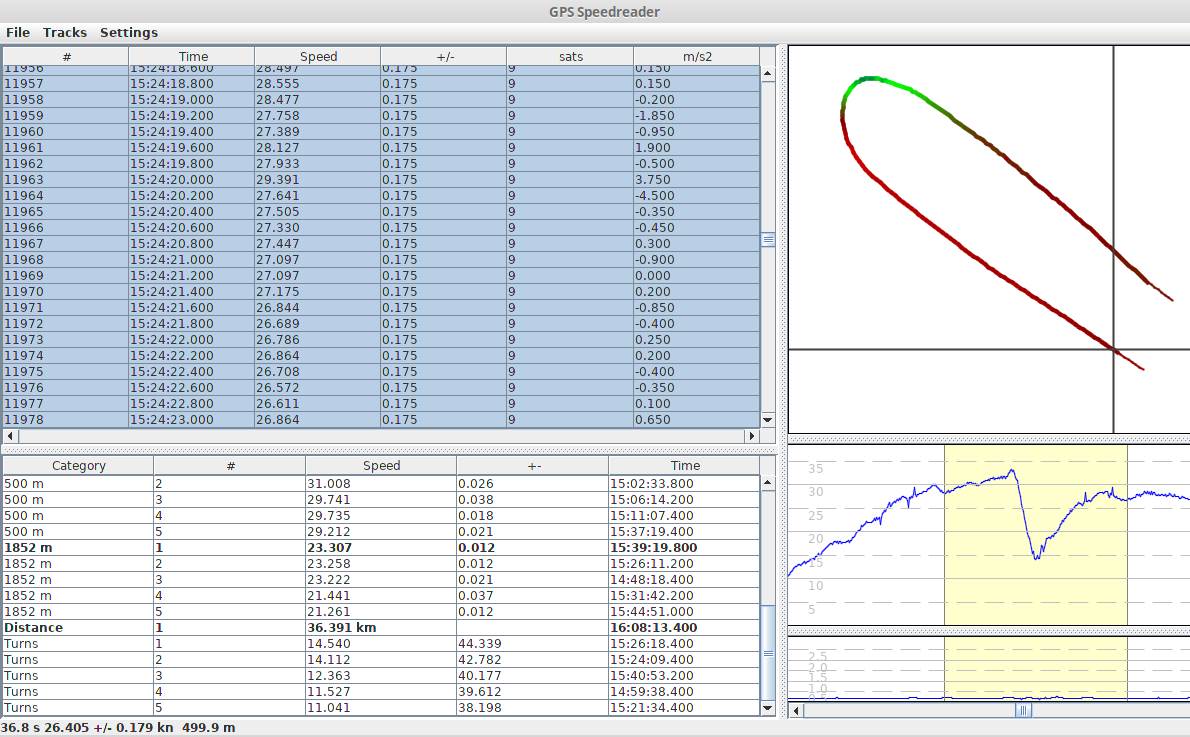Click the up arrow of the data table scrollbar
Screen dimensions: 1190x737
(x=768, y=73)
